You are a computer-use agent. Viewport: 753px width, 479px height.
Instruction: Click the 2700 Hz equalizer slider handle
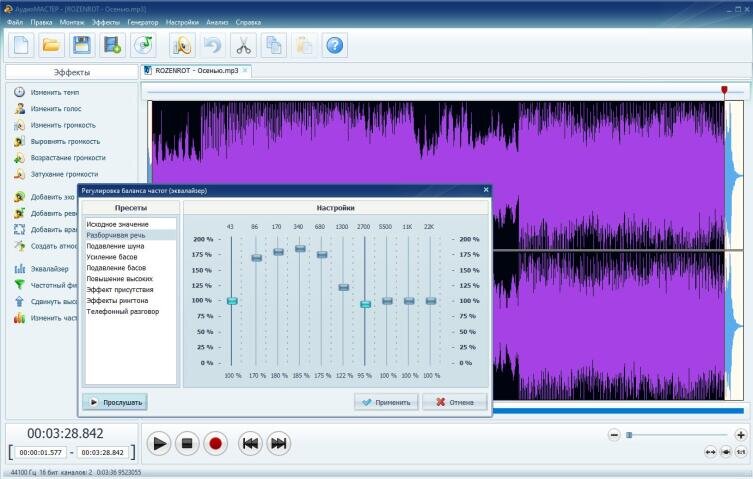[365, 304]
